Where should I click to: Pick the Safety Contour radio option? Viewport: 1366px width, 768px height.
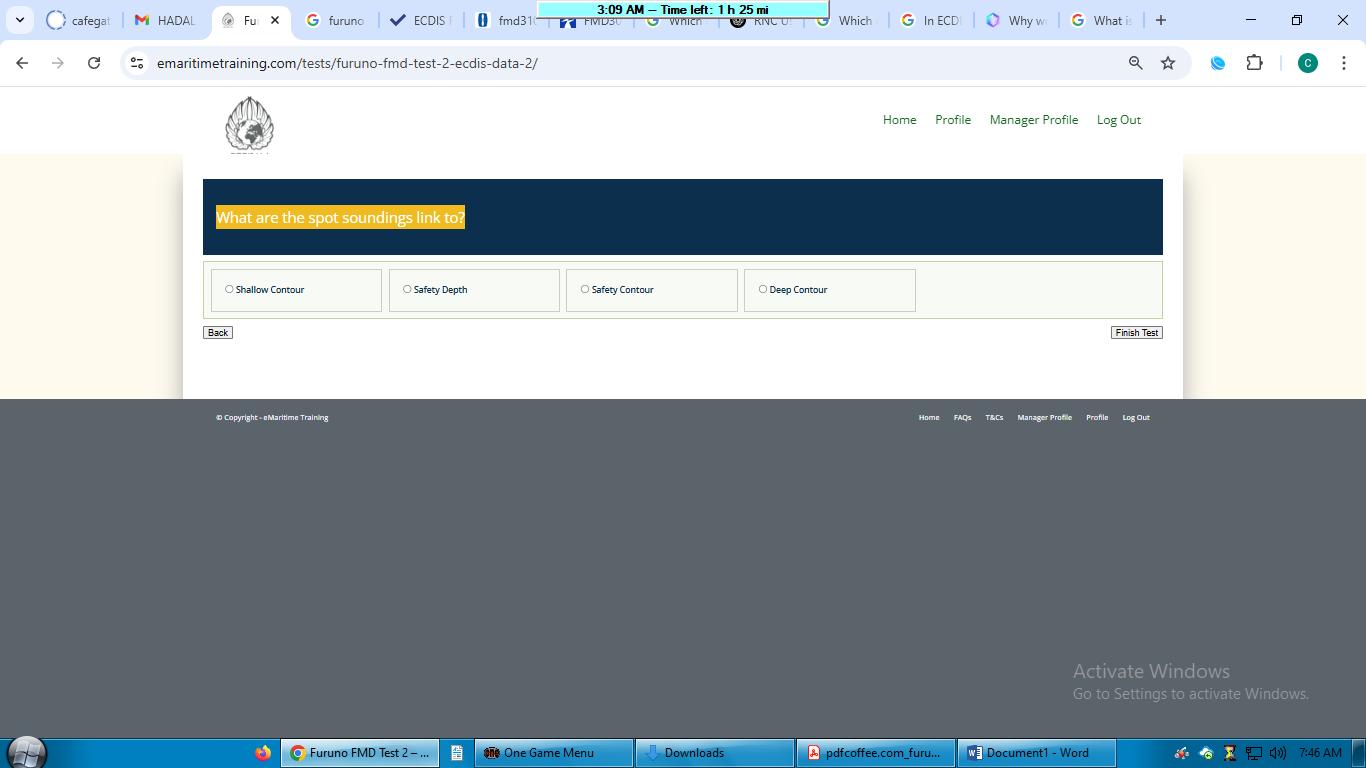point(585,290)
